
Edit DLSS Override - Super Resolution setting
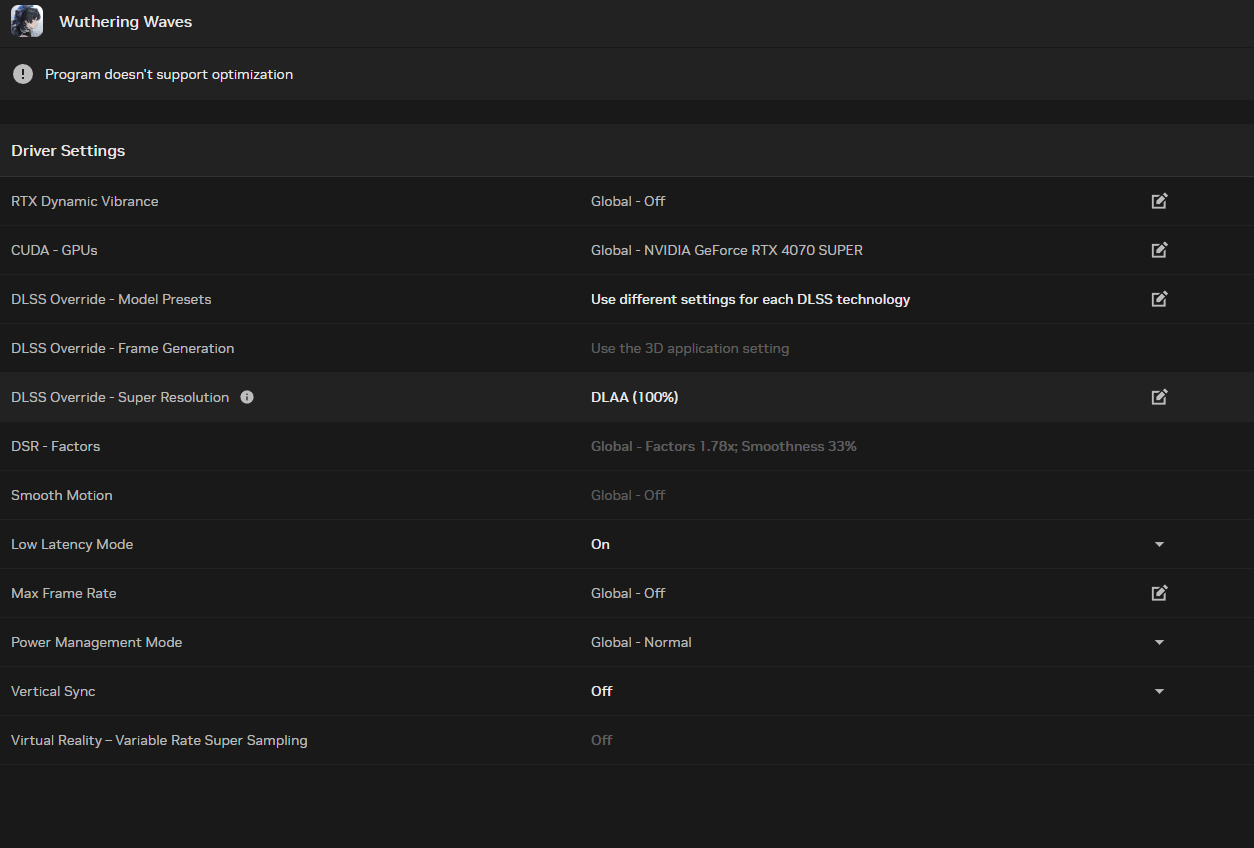(1159, 397)
